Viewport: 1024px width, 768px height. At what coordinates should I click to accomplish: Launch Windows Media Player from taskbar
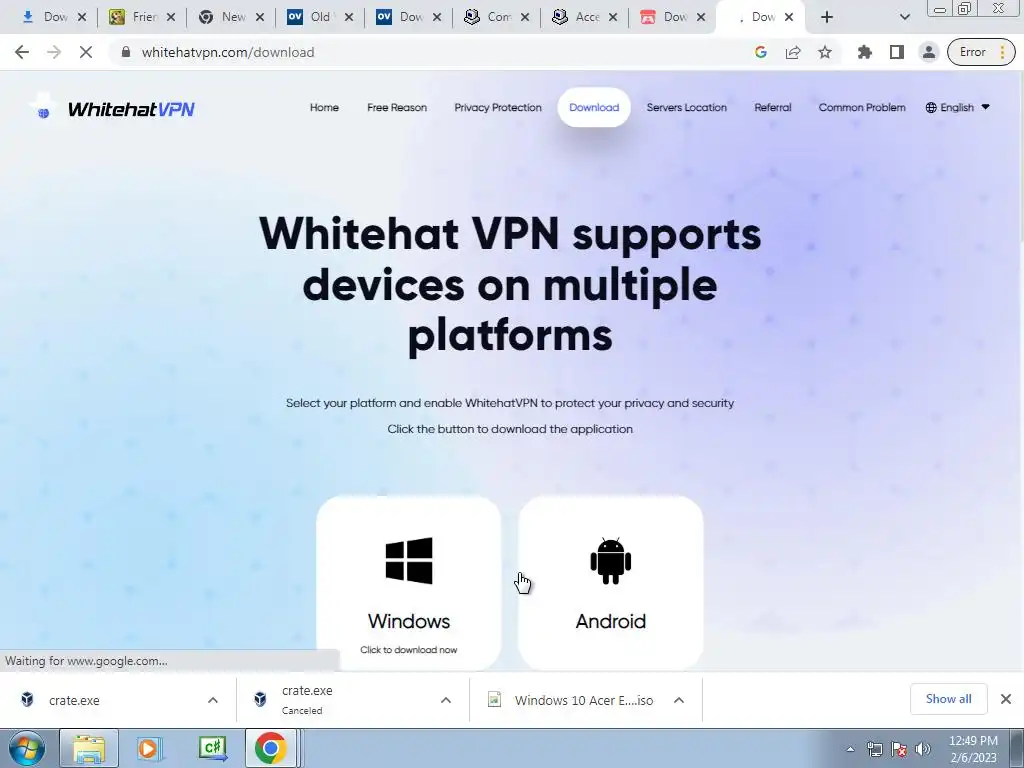click(x=149, y=748)
